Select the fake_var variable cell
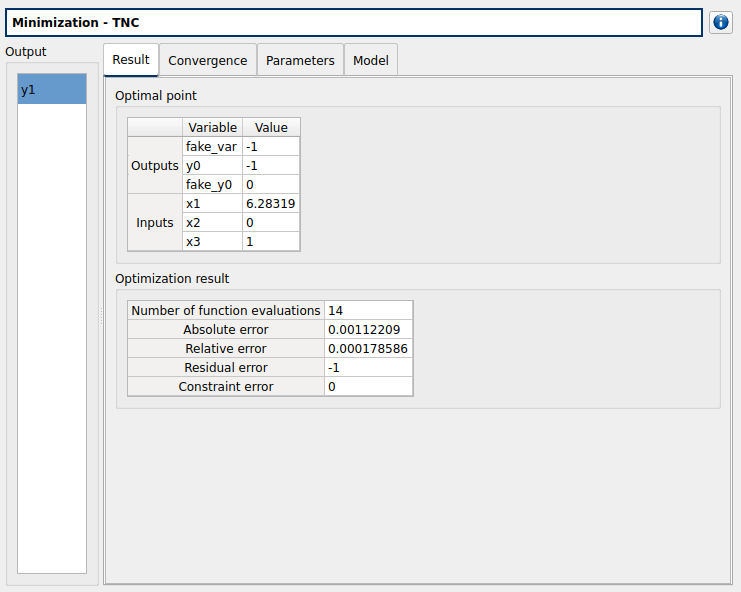This screenshot has height=592, width=741. pyautogui.click(x=212, y=146)
